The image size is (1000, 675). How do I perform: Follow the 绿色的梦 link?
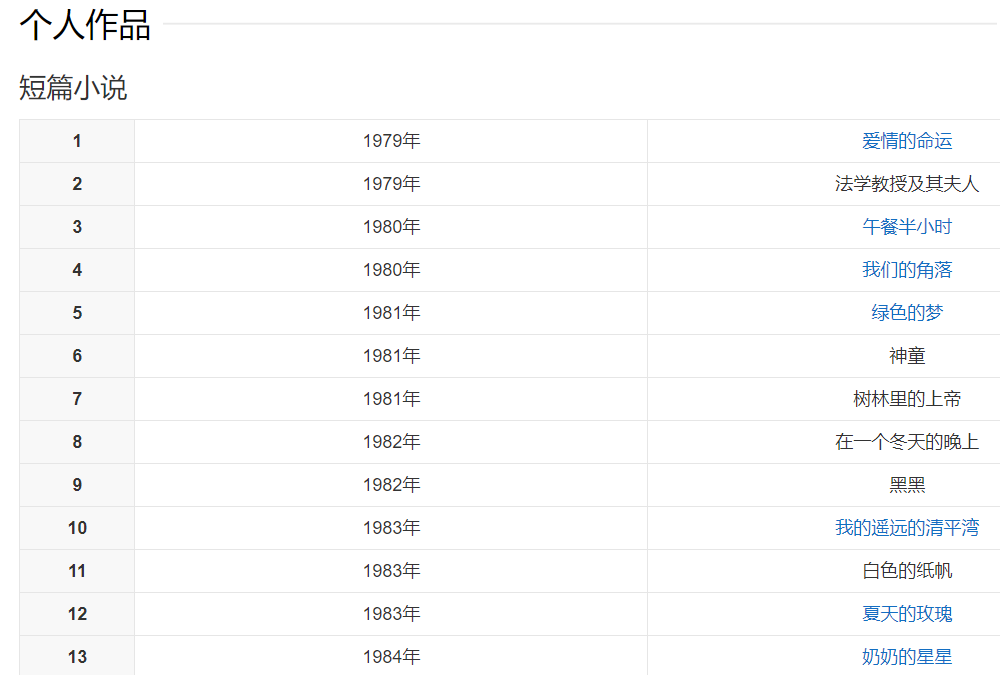(x=906, y=313)
